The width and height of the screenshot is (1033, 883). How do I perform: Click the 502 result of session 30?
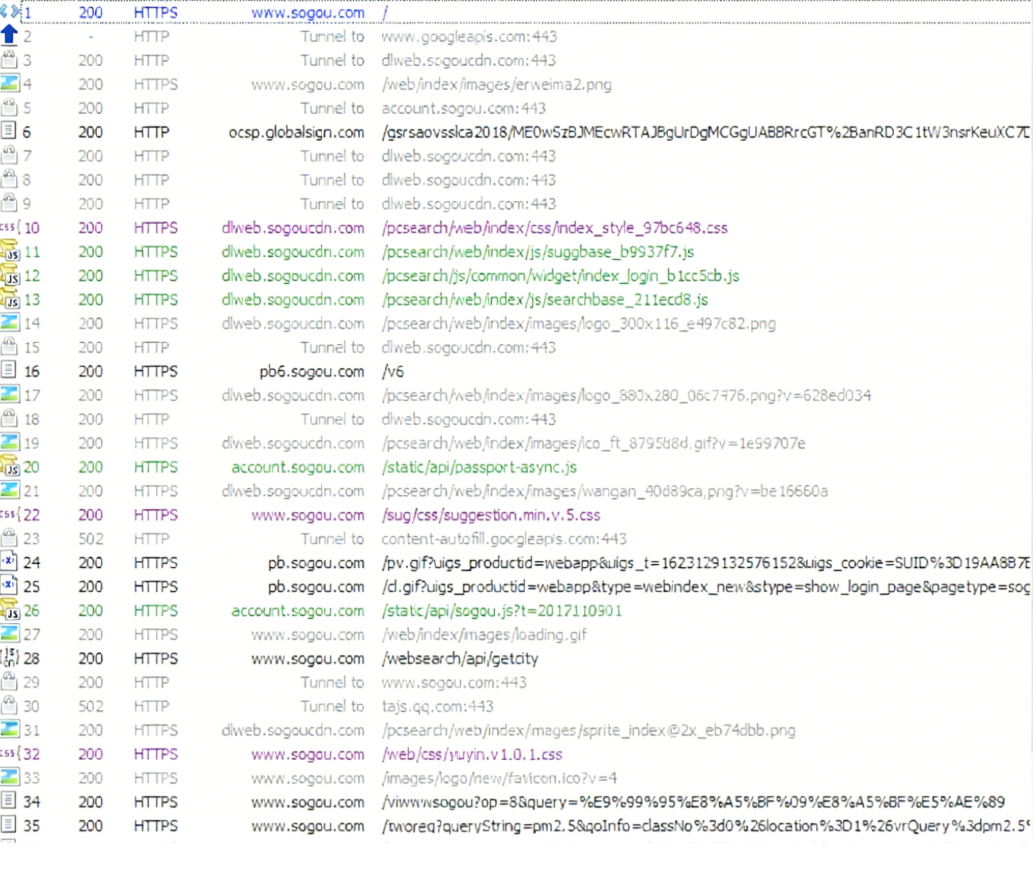click(x=90, y=706)
